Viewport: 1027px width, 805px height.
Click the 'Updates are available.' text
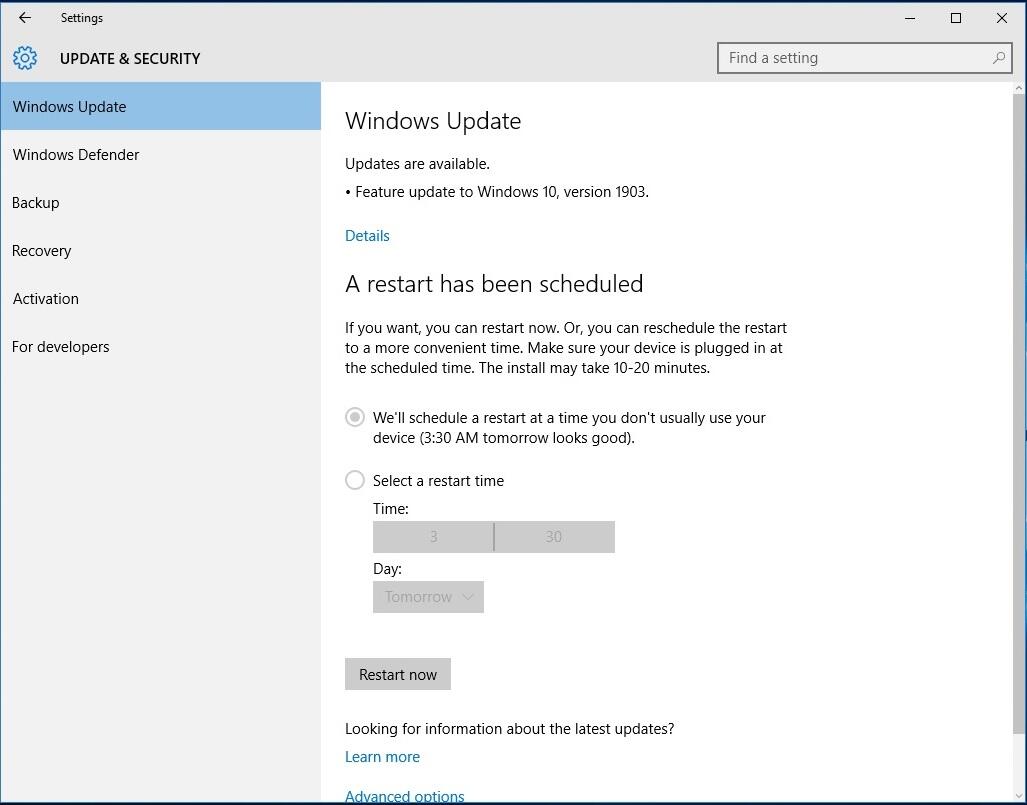pos(417,164)
